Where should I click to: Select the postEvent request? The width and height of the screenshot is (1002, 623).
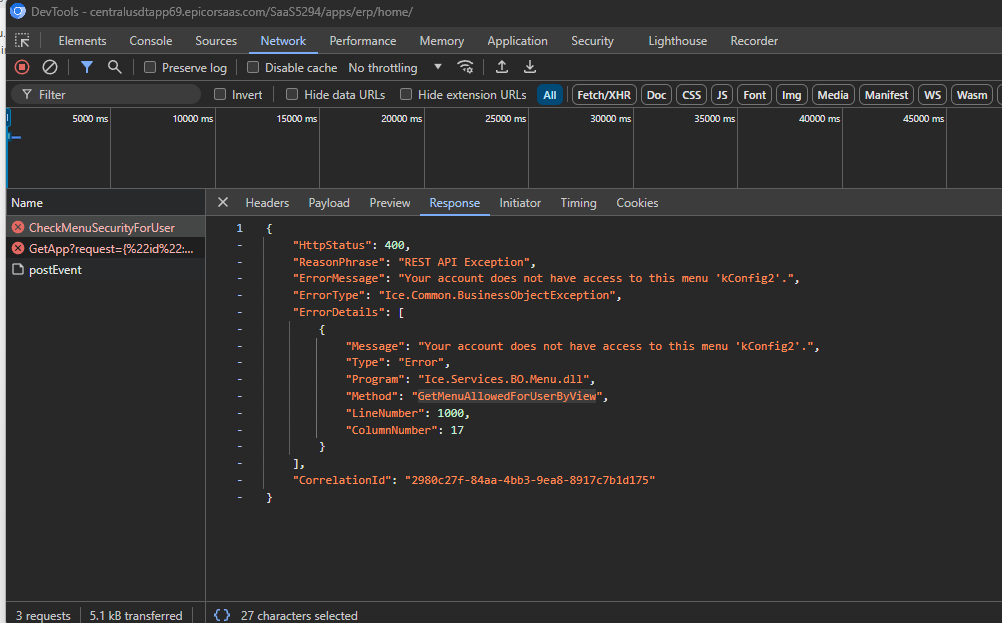pyautogui.click(x=55, y=270)
